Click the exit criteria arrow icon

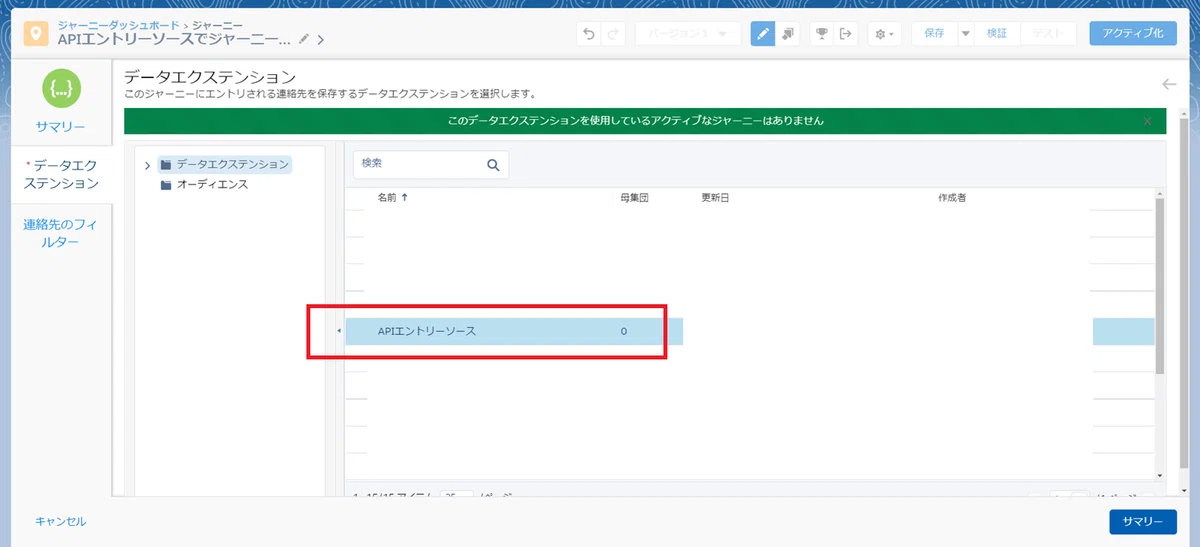pyautogui.click(x=845, y=34)
